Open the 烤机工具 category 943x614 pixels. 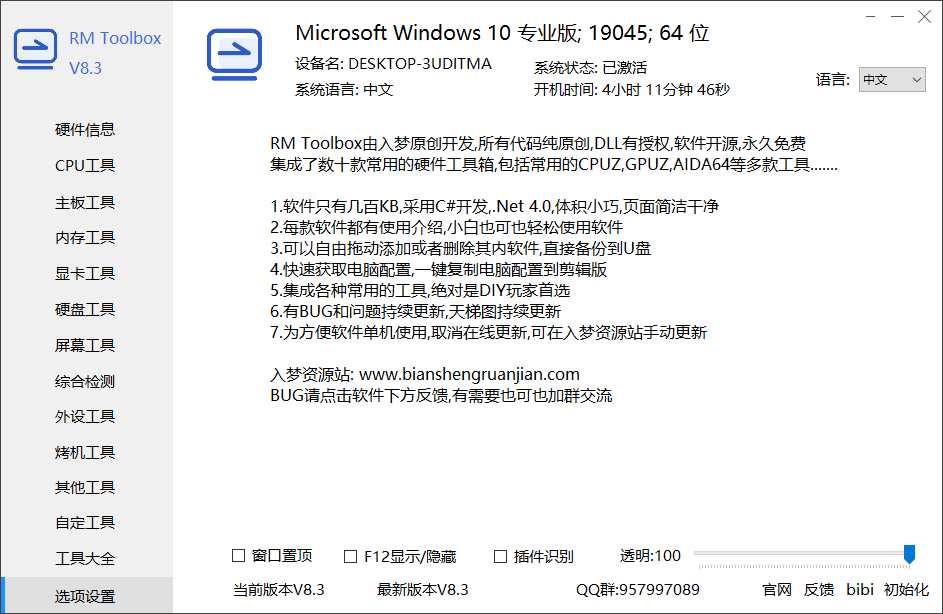[85, 452]
